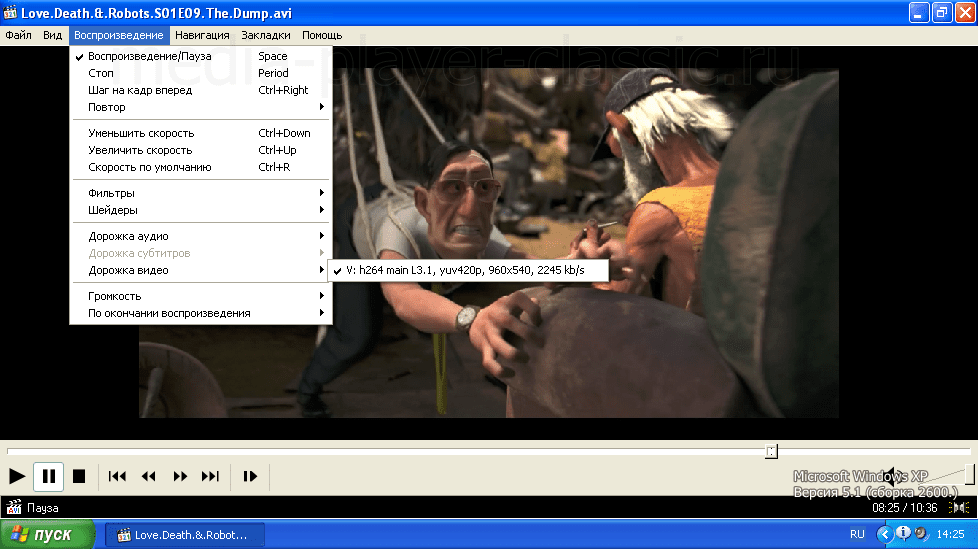The width and height of the screenshot is (978, 549).
Task: Expand the Дорожка аудио submenu
Action: click(x=201, y=236)
